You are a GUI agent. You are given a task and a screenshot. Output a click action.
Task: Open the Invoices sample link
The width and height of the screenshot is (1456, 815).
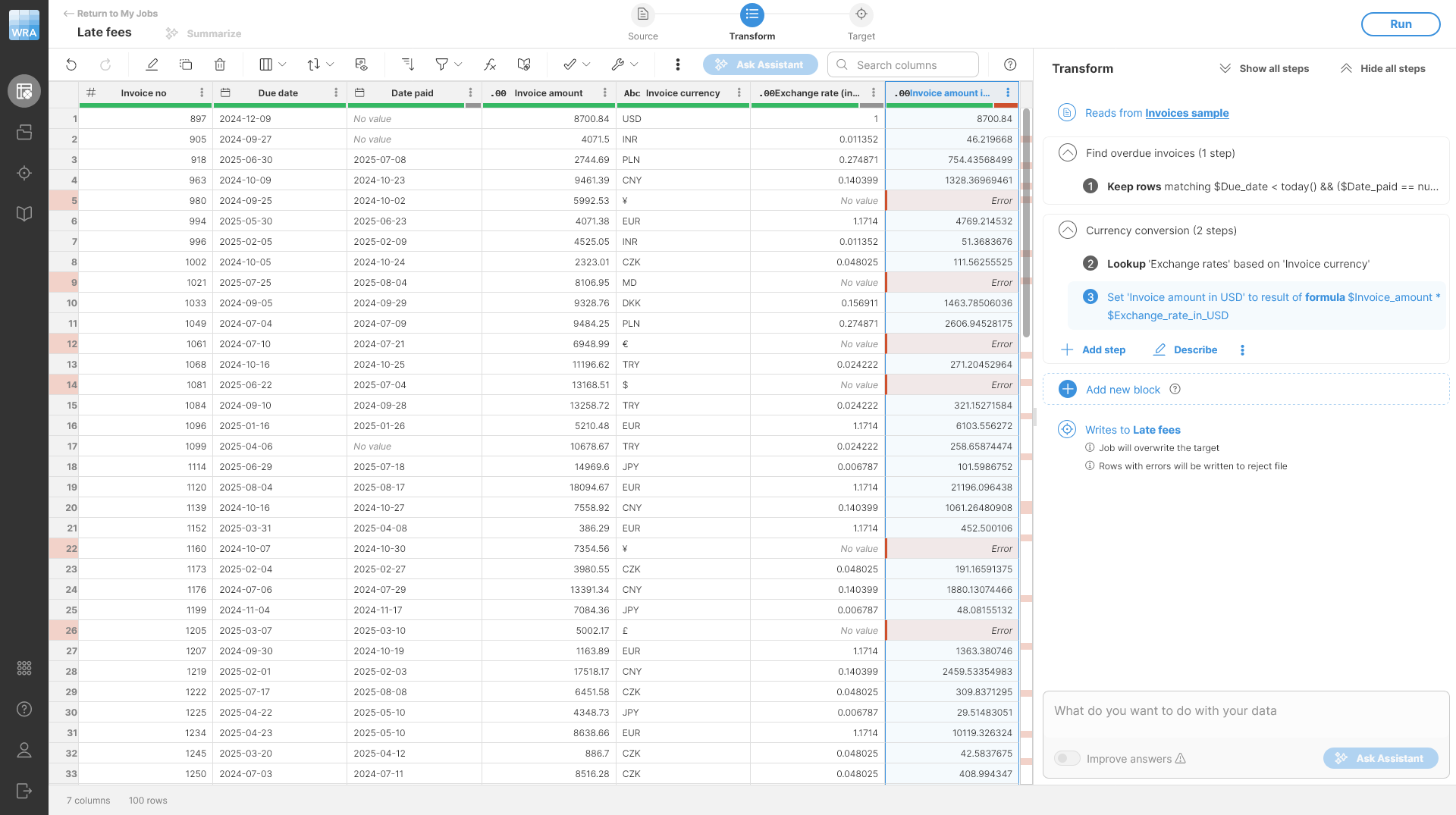coord(1187,113)
